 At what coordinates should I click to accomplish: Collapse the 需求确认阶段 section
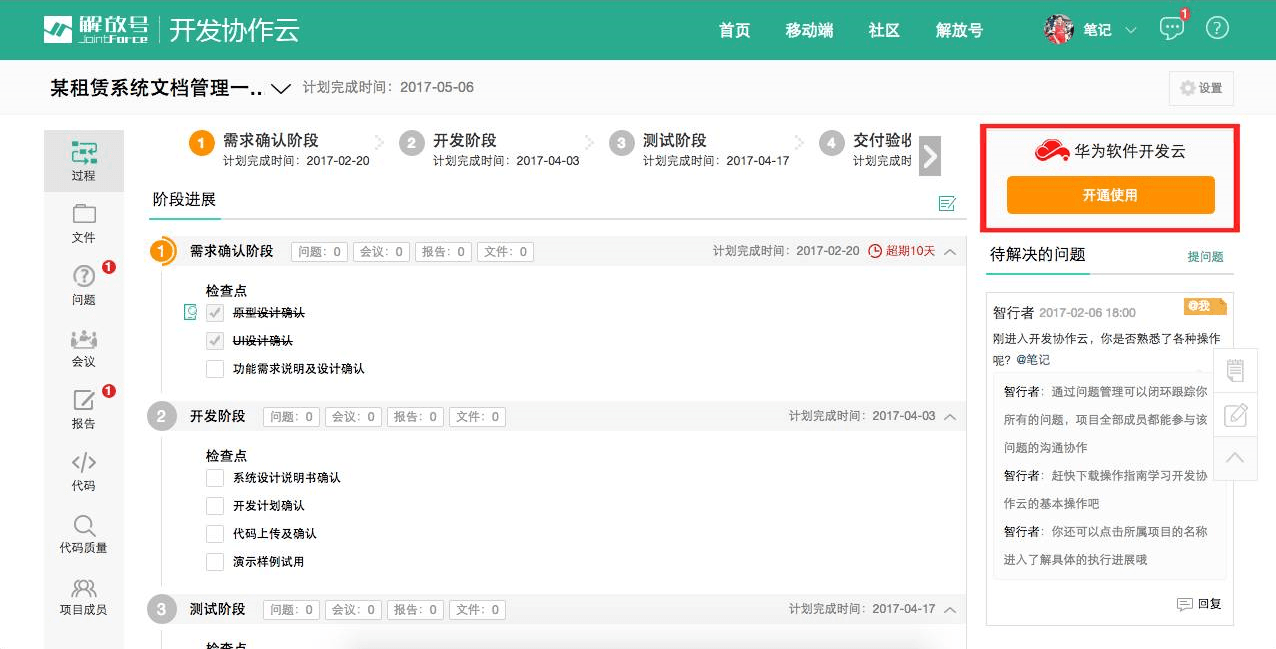point(949,252)
